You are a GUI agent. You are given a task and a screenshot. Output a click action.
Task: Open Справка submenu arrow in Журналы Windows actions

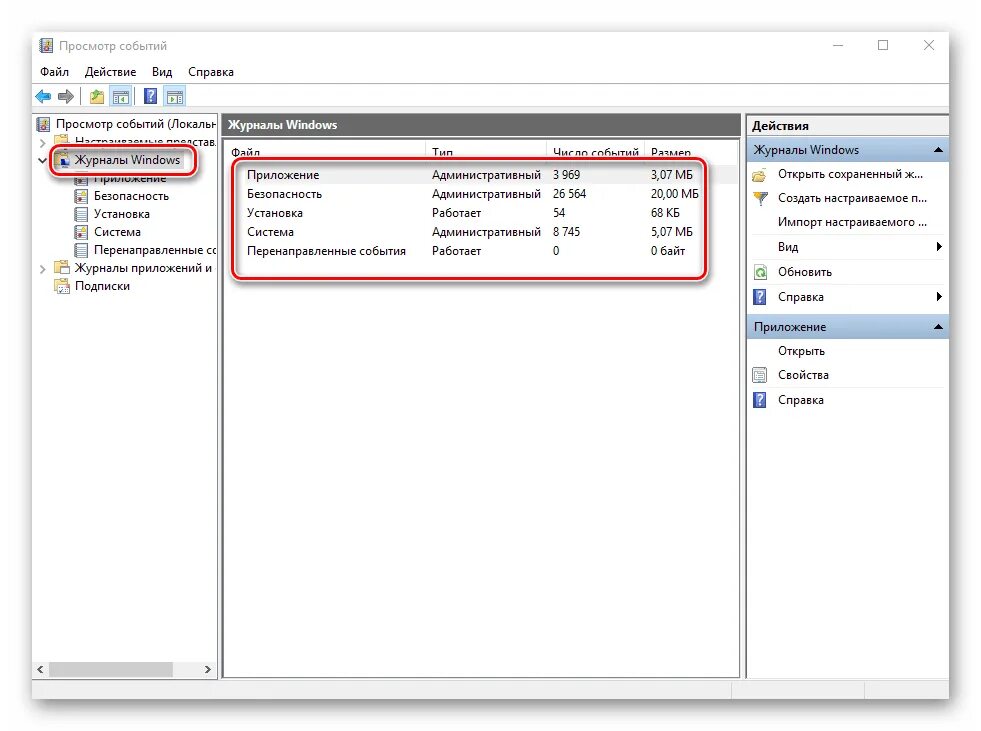[x=938, y=297]
